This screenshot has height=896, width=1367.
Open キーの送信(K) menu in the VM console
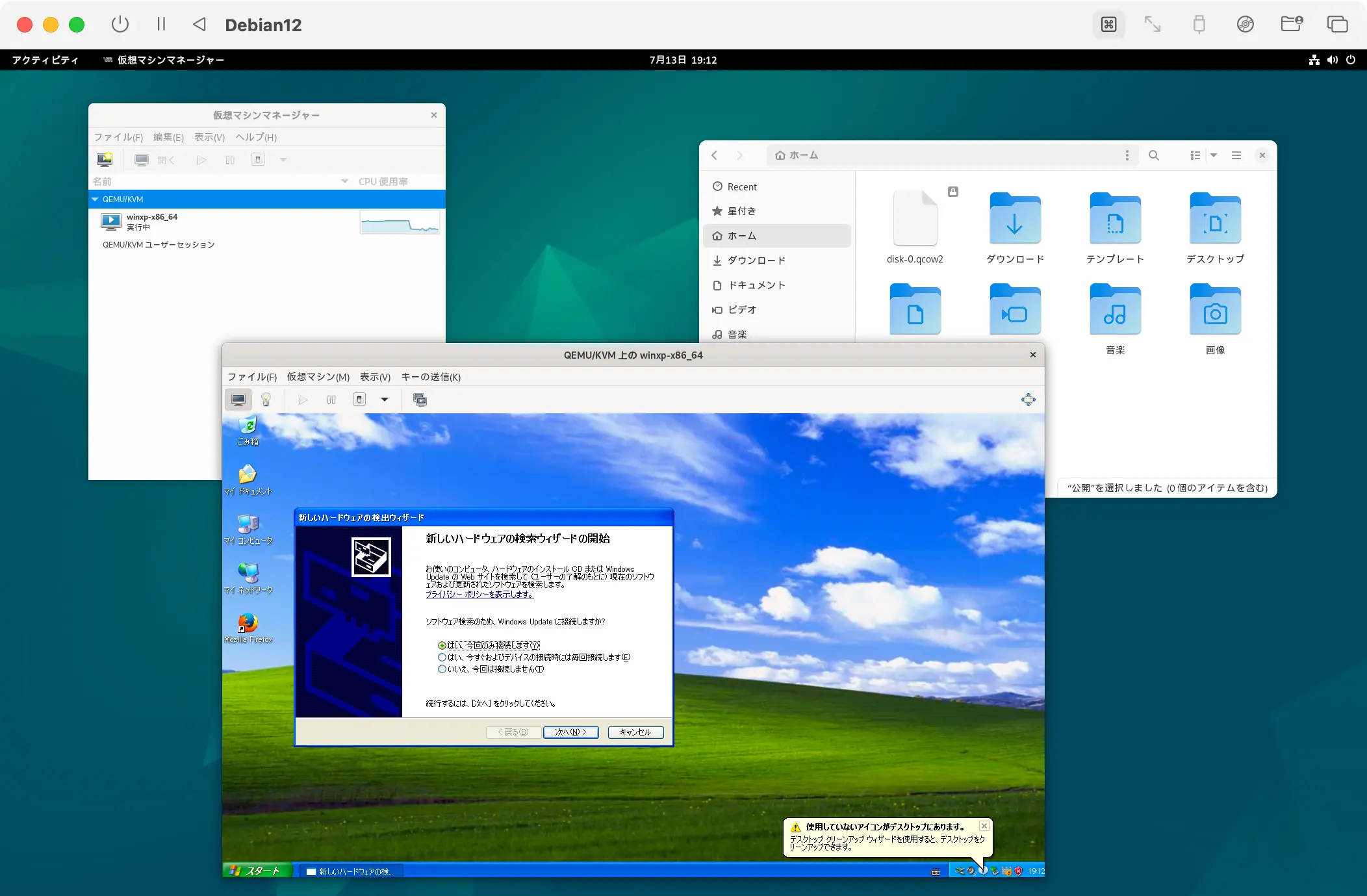point(431,377)
